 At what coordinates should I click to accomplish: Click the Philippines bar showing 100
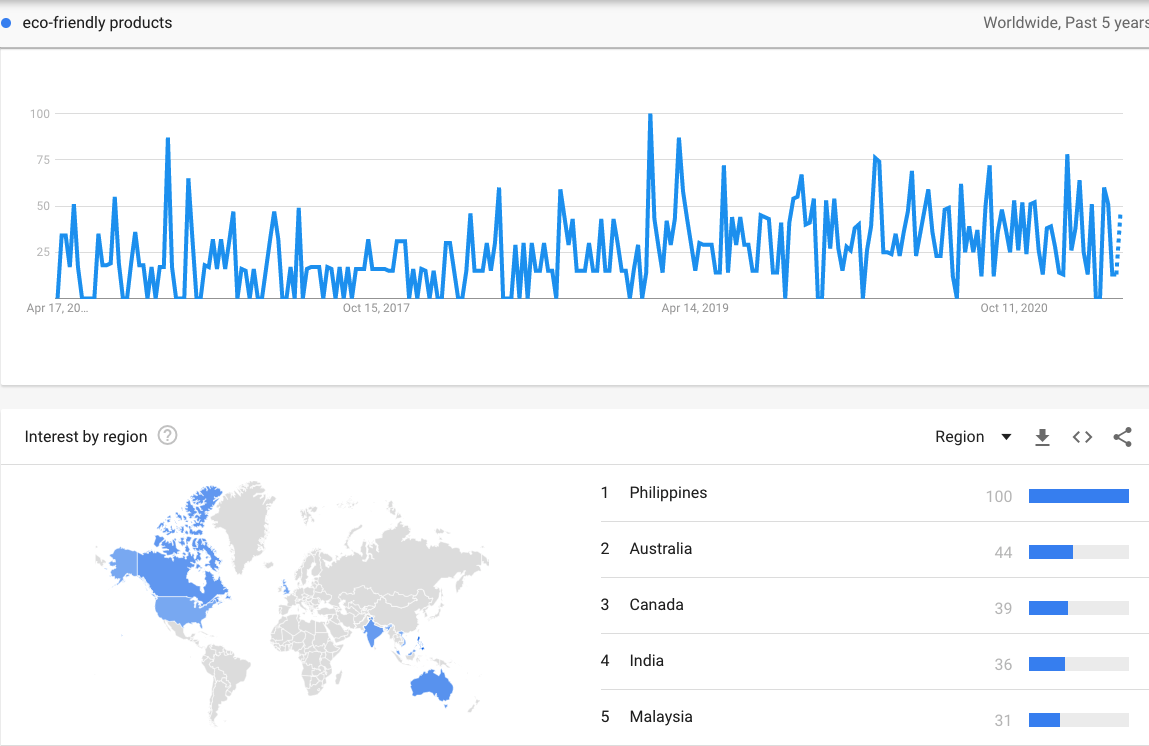1079,496
